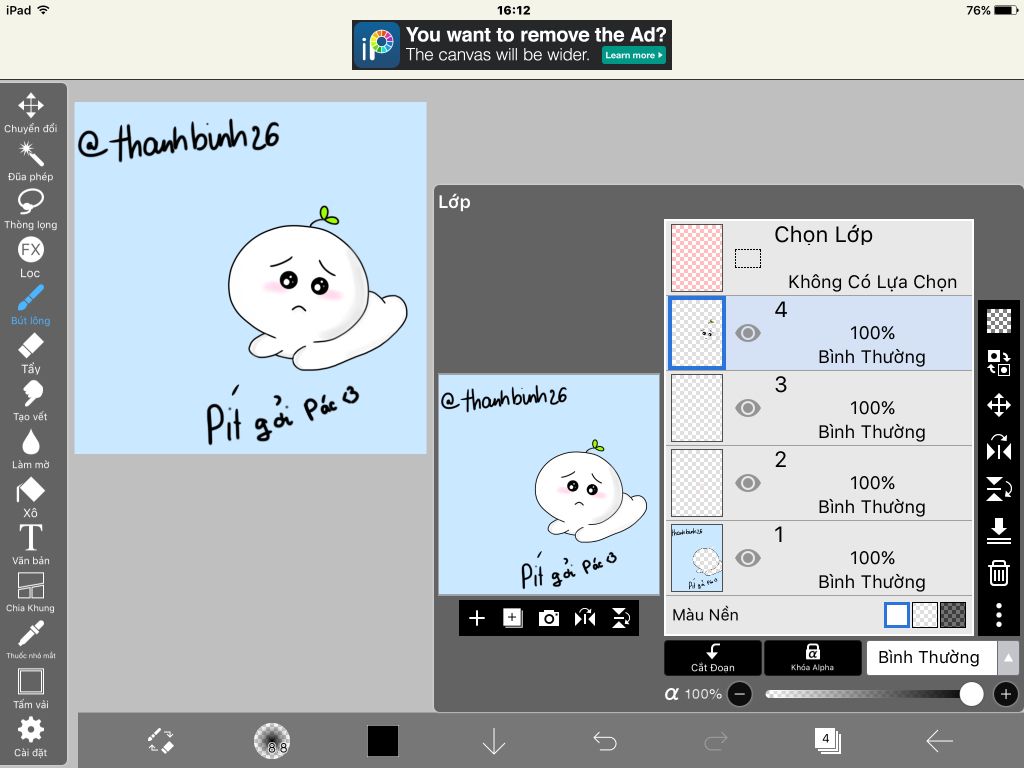
Task: Open the FX Lọc filter tool
Action: [31, 257]
